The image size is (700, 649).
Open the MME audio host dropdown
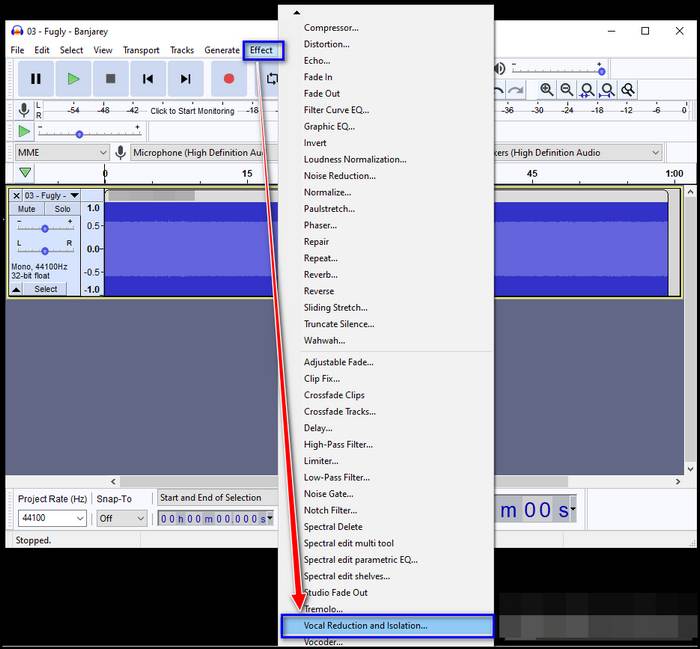tap(62, 153)
